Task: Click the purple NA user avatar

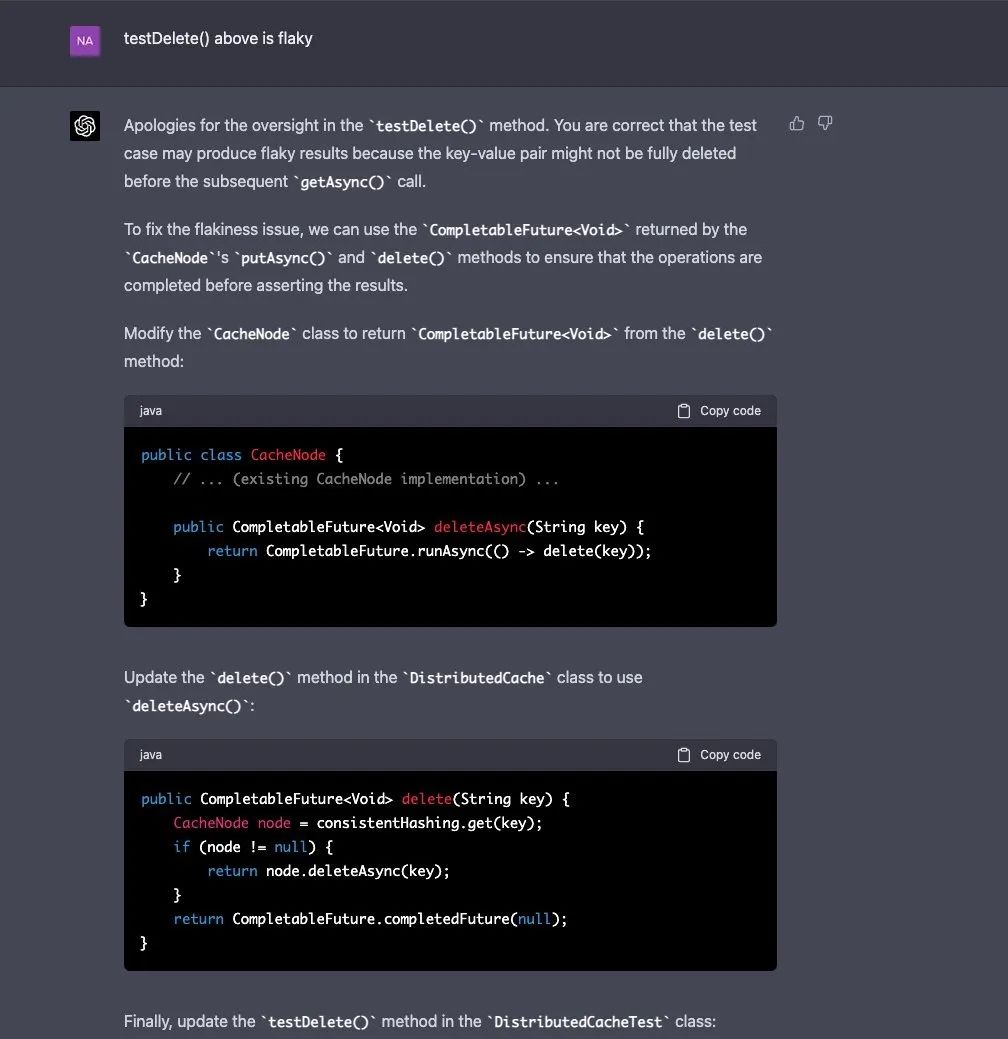Action: coord(85,41)
